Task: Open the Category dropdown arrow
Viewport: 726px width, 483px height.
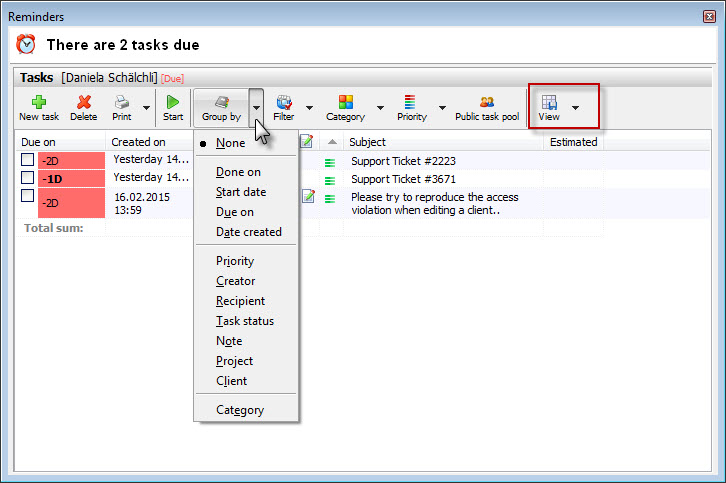Action: pos(380,108)
